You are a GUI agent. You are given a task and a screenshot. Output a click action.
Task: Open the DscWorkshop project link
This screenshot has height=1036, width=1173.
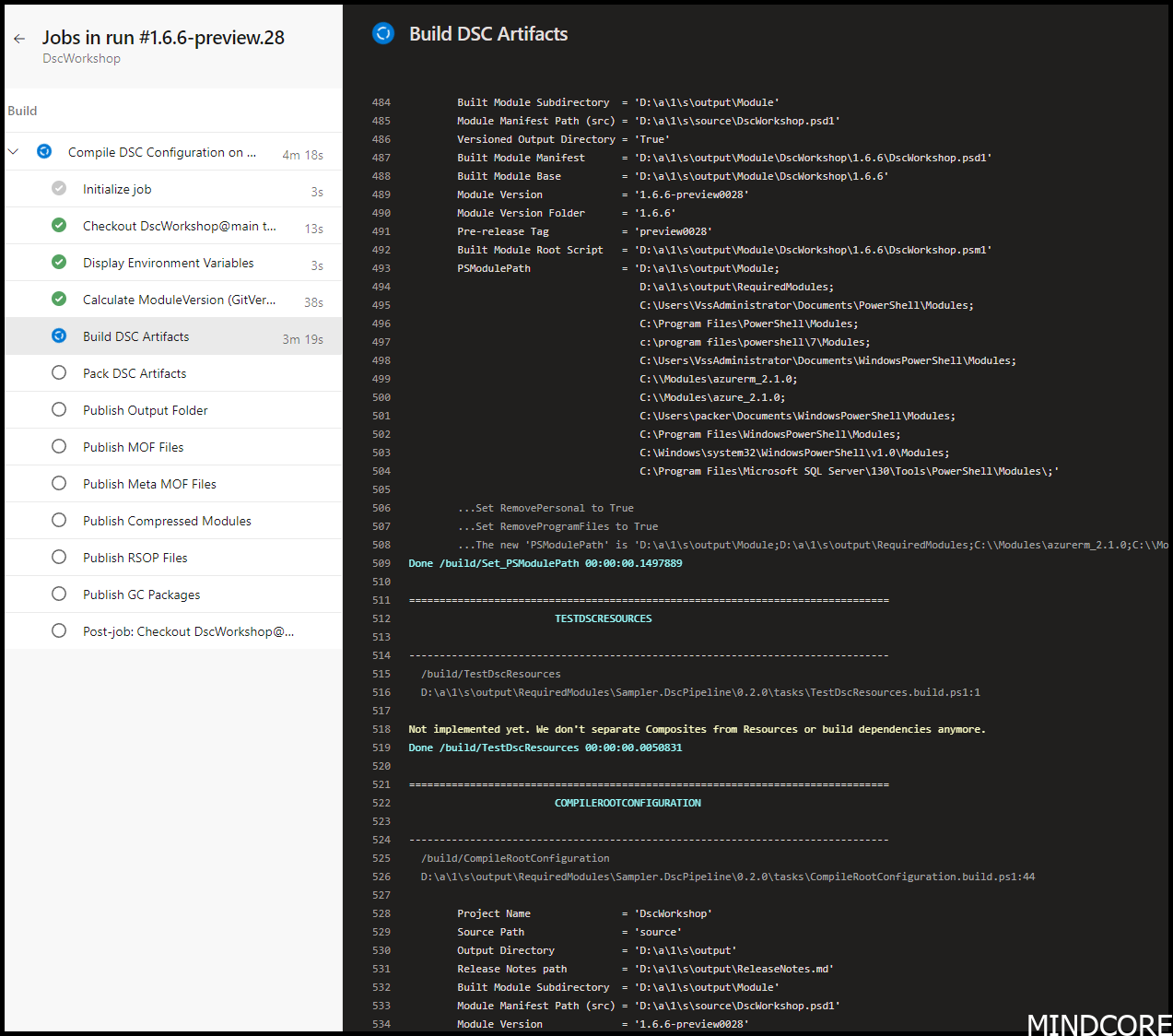(x=81, y=58)
